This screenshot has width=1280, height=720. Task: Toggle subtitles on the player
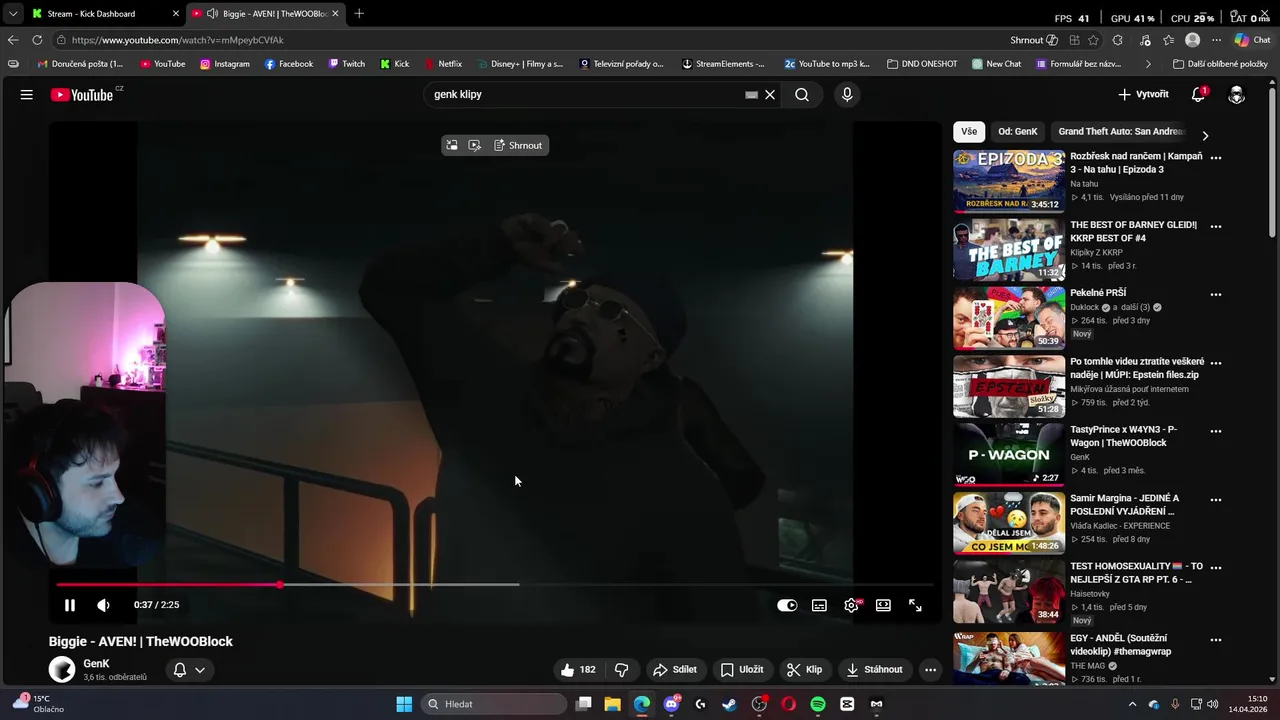pyautogui.click(x=819, y=605)
